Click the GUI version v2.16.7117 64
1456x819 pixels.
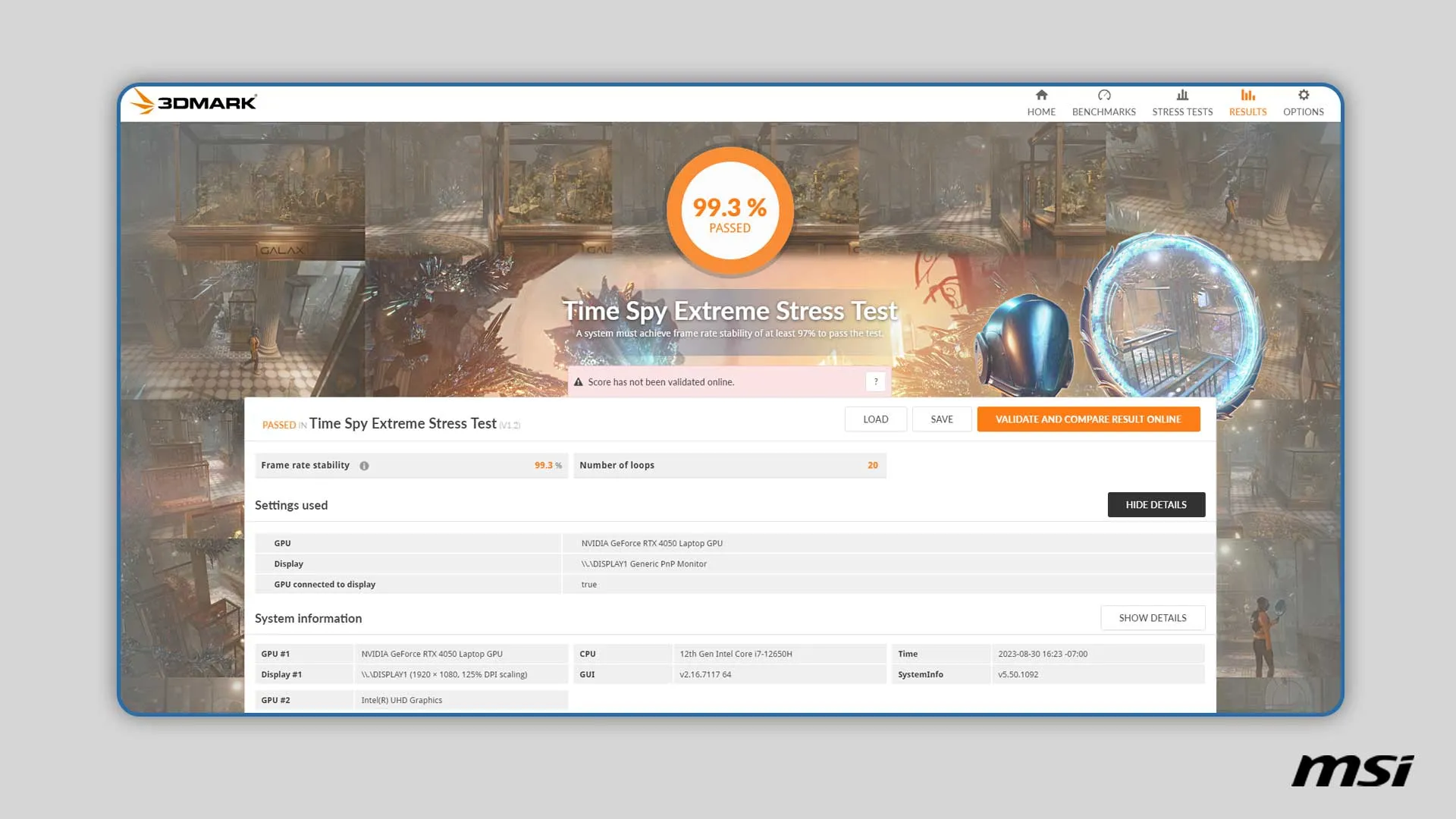tap(705, 675)
